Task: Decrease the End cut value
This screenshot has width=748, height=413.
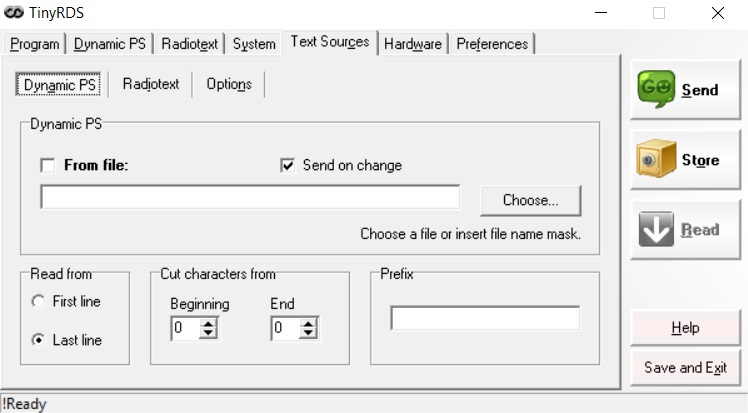Action: pyautogui.click(x=309, y=333)
